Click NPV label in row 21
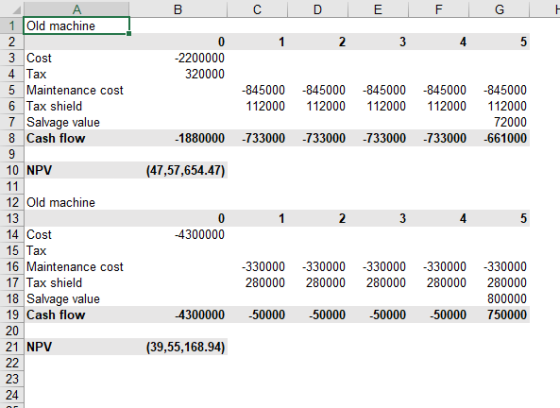The width and height of the screenshot is (560, 408). tap(39, 347)
